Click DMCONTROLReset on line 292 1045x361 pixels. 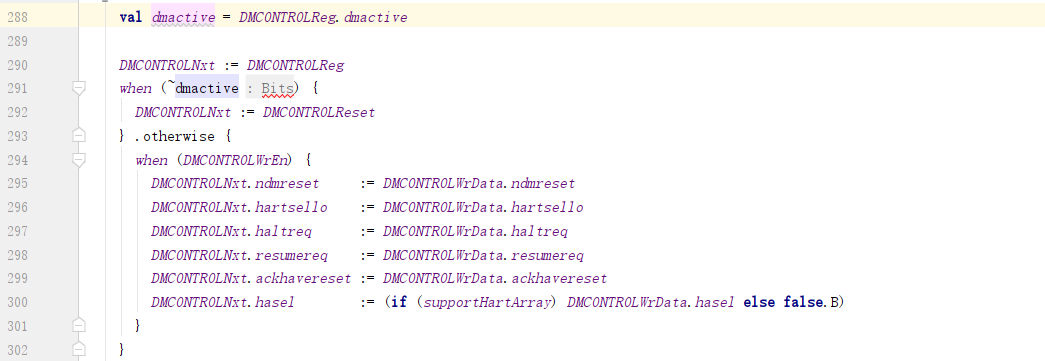[319, 113]
